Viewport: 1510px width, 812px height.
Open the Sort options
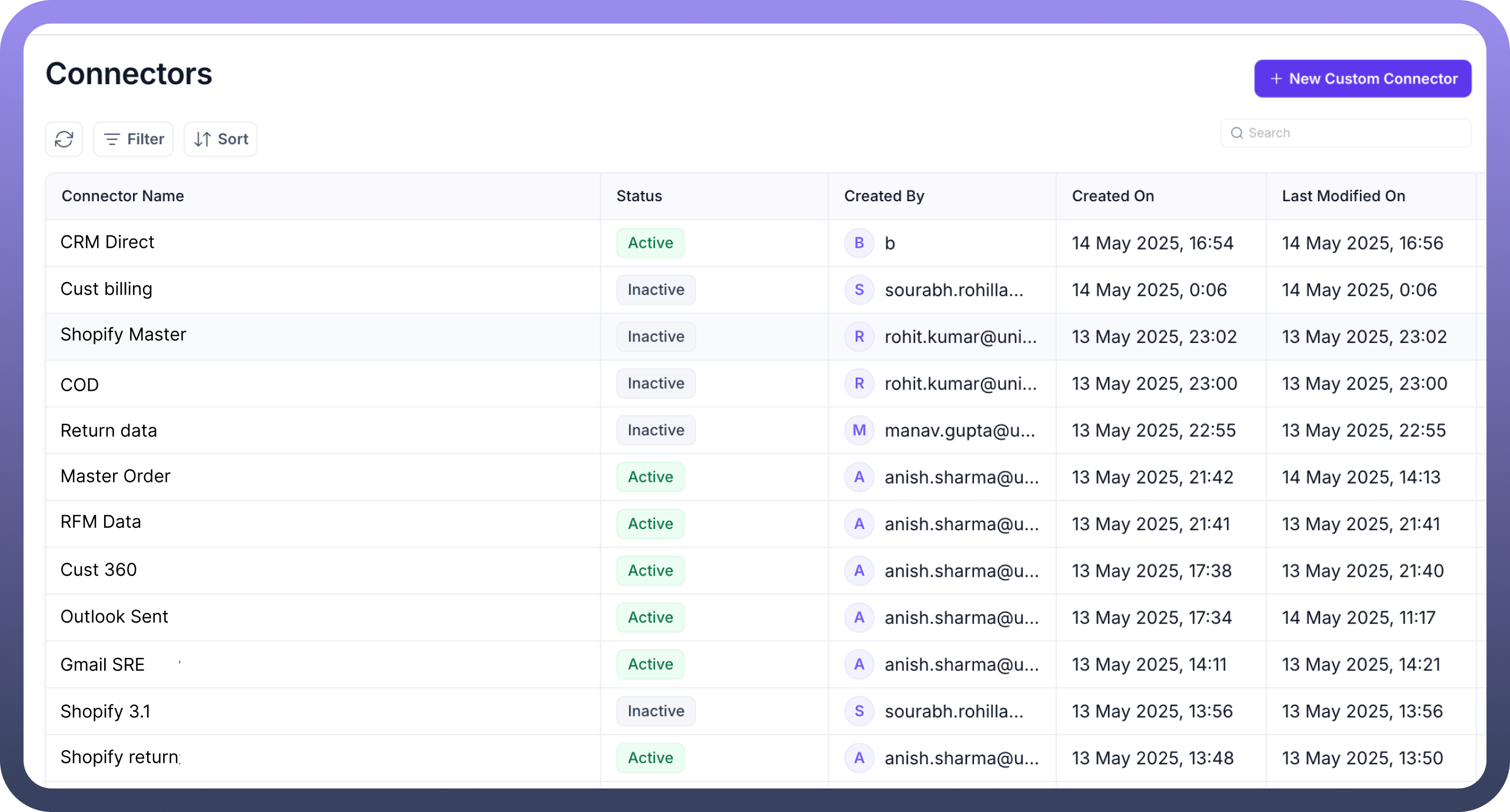coord(221,139)
